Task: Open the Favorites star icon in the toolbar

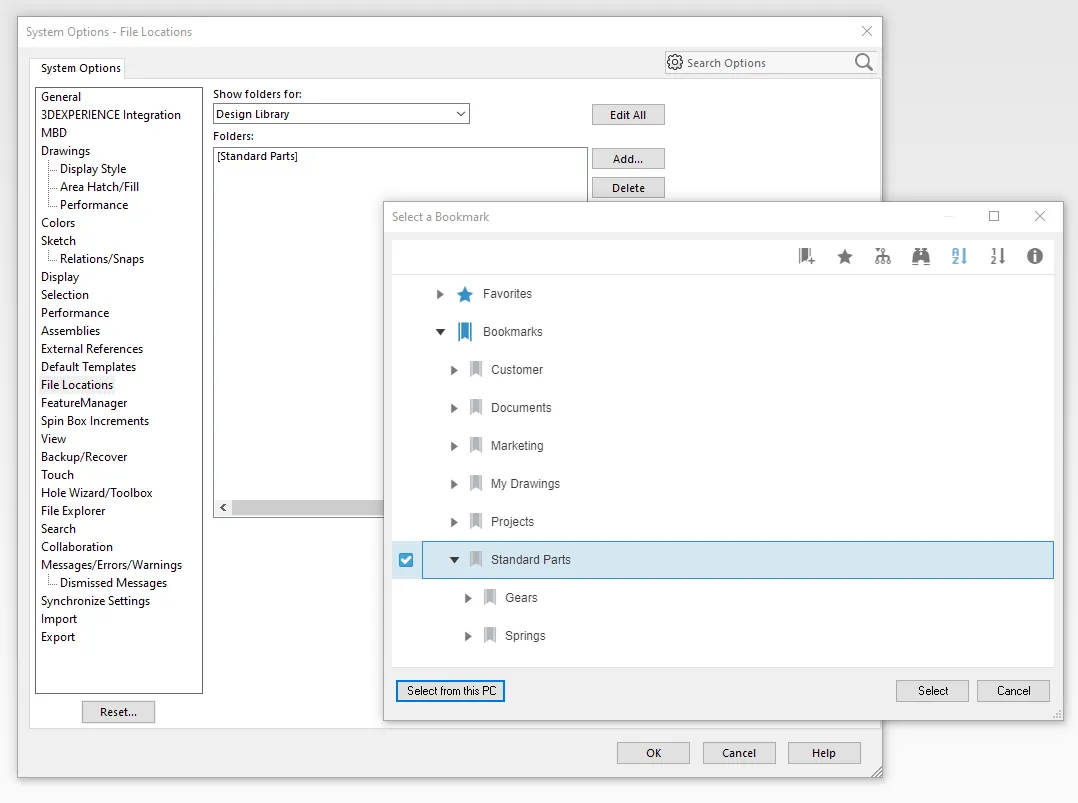Action: point(845,256)
